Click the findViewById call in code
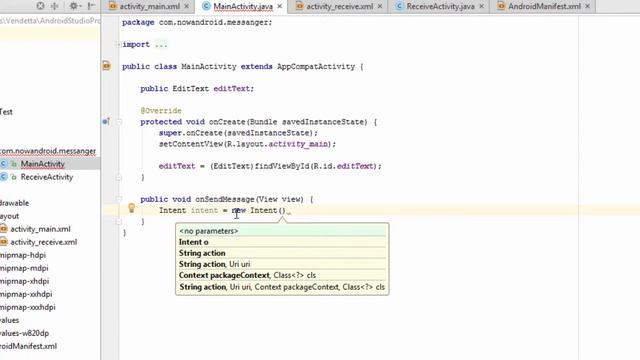The height and width of the screenshot is (360, 640). [282, 166]
